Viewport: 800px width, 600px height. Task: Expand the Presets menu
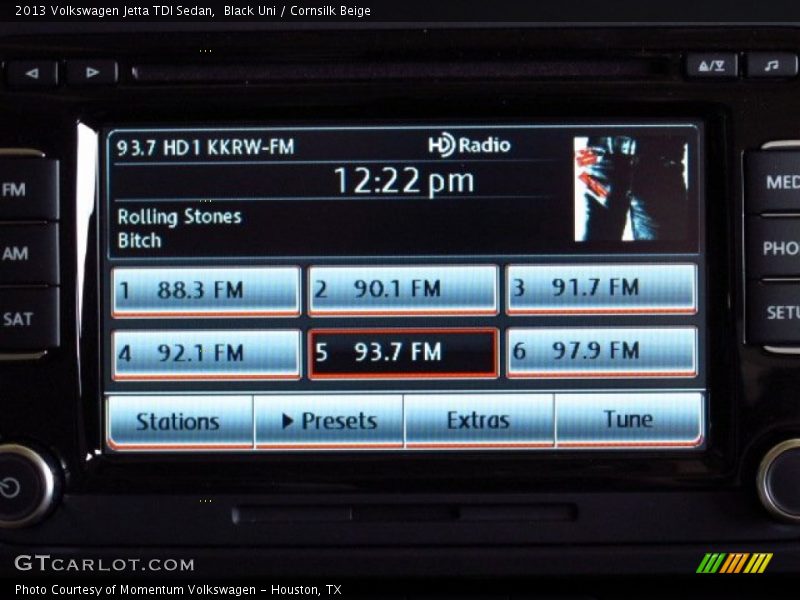pyautogui.click(x=329, y=421)
